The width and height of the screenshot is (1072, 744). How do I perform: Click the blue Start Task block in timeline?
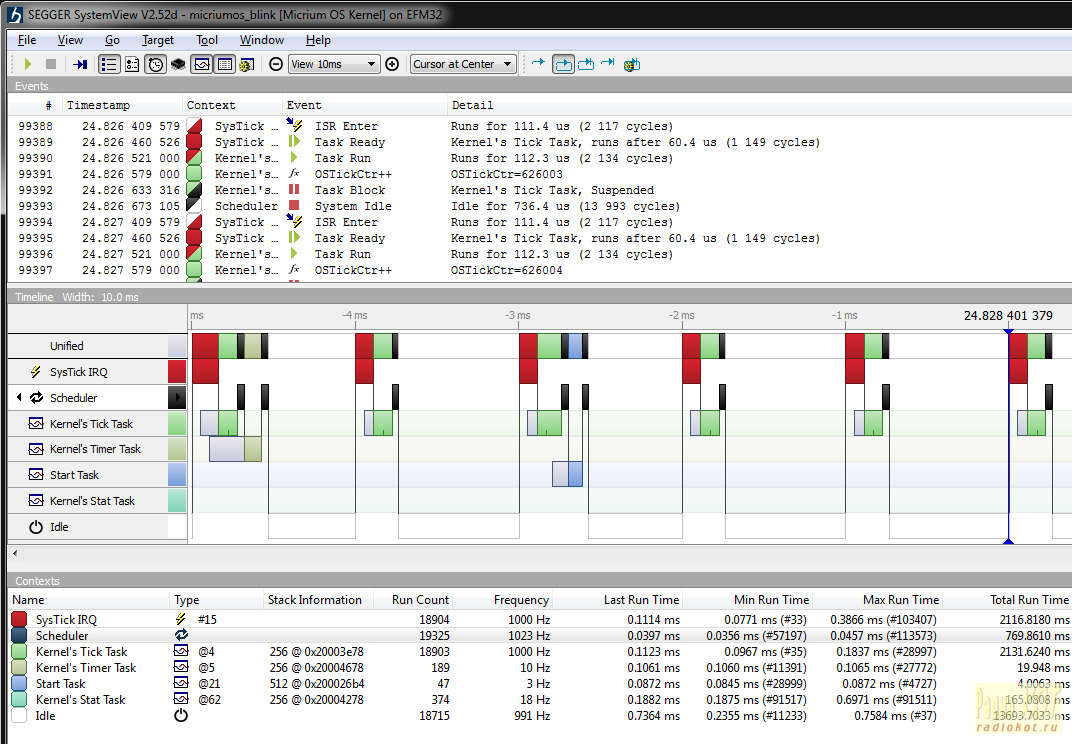click(x=576, y=474)
